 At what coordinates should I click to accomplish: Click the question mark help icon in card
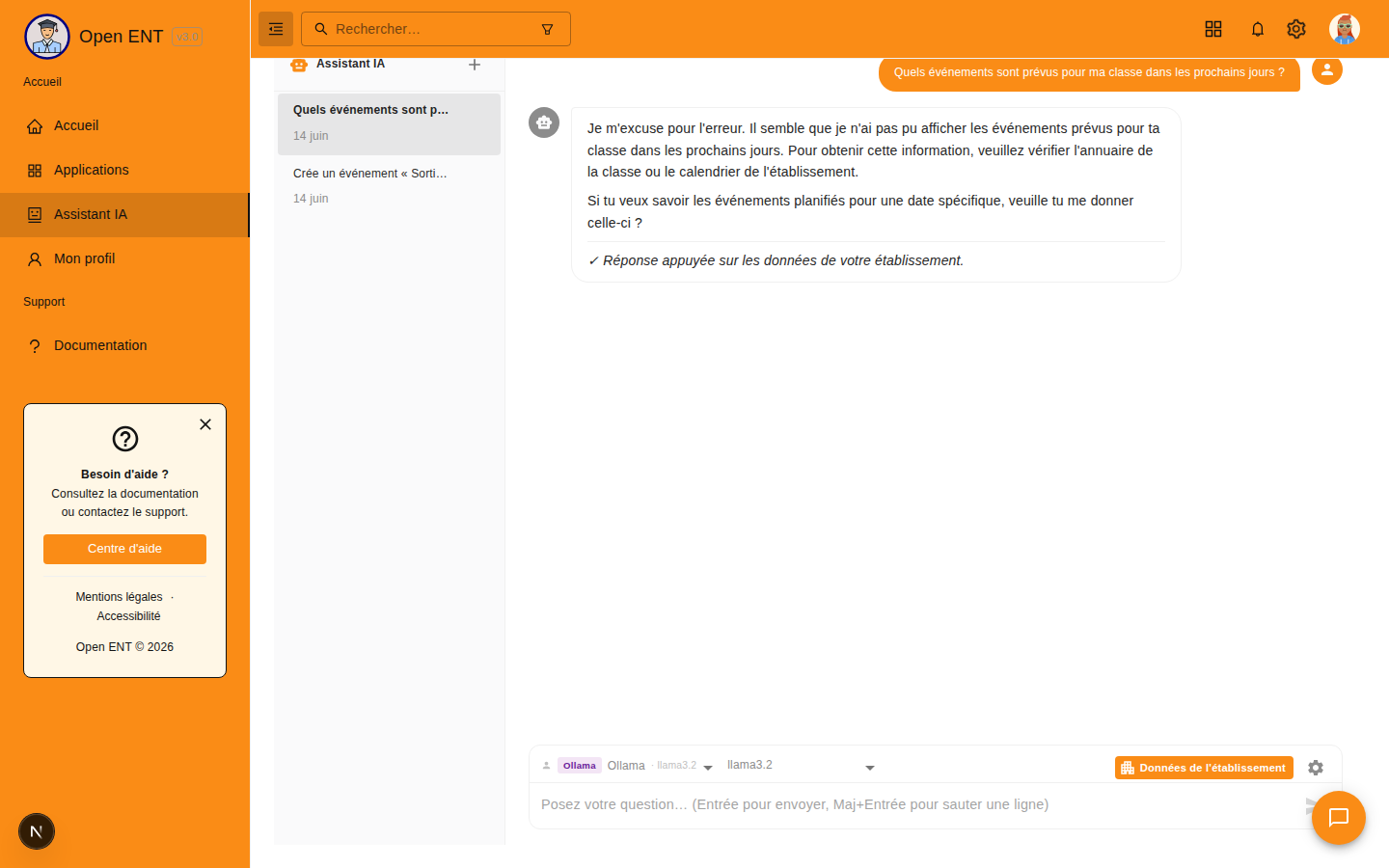tap(125, 439)
